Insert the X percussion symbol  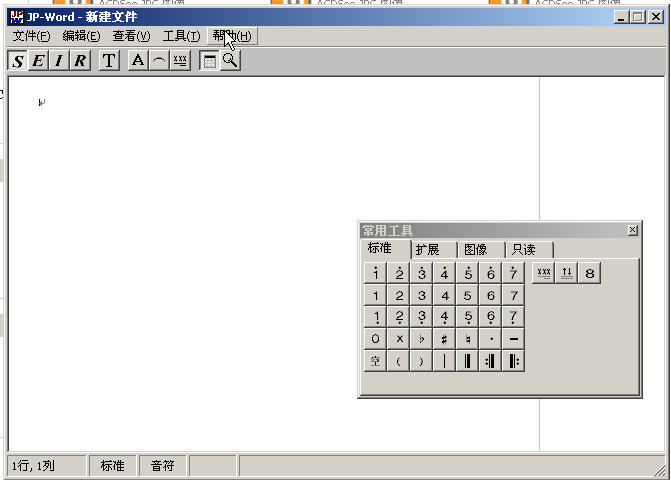398,339
